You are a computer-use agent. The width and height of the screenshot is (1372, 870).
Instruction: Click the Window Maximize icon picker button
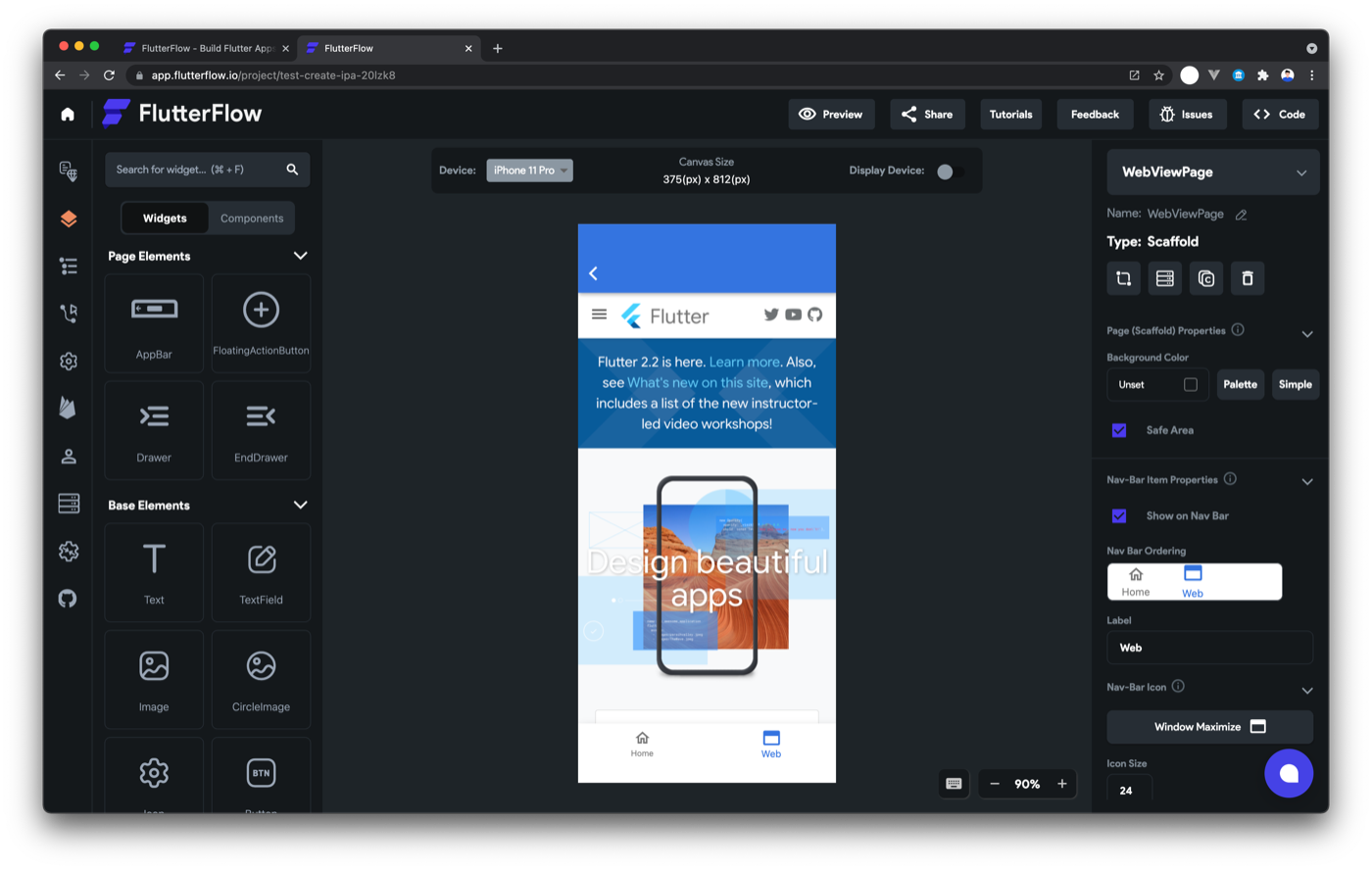[1210, 727]
